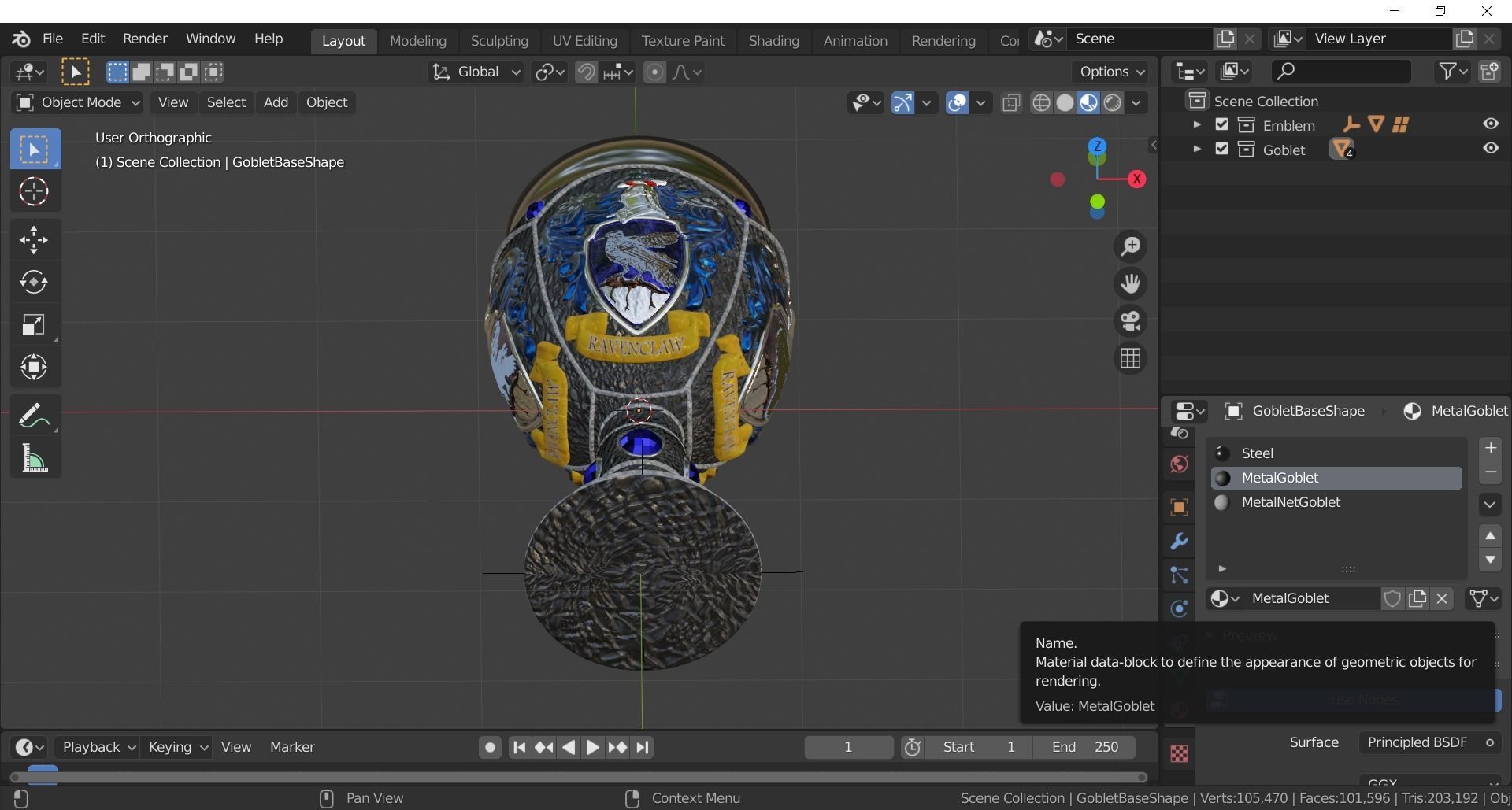Screen dimensions: 1512x810
Task: Unlink the MetalGoblet material
Action: point(1442,598)
